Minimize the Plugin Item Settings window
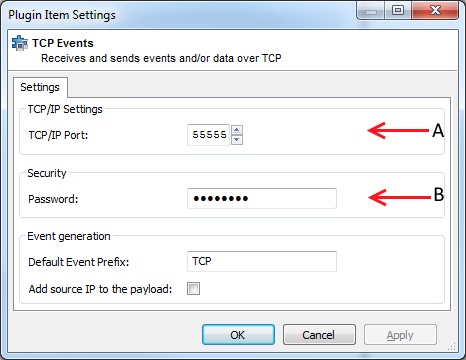Screen dimensions: 466x360 click(371, 11)
